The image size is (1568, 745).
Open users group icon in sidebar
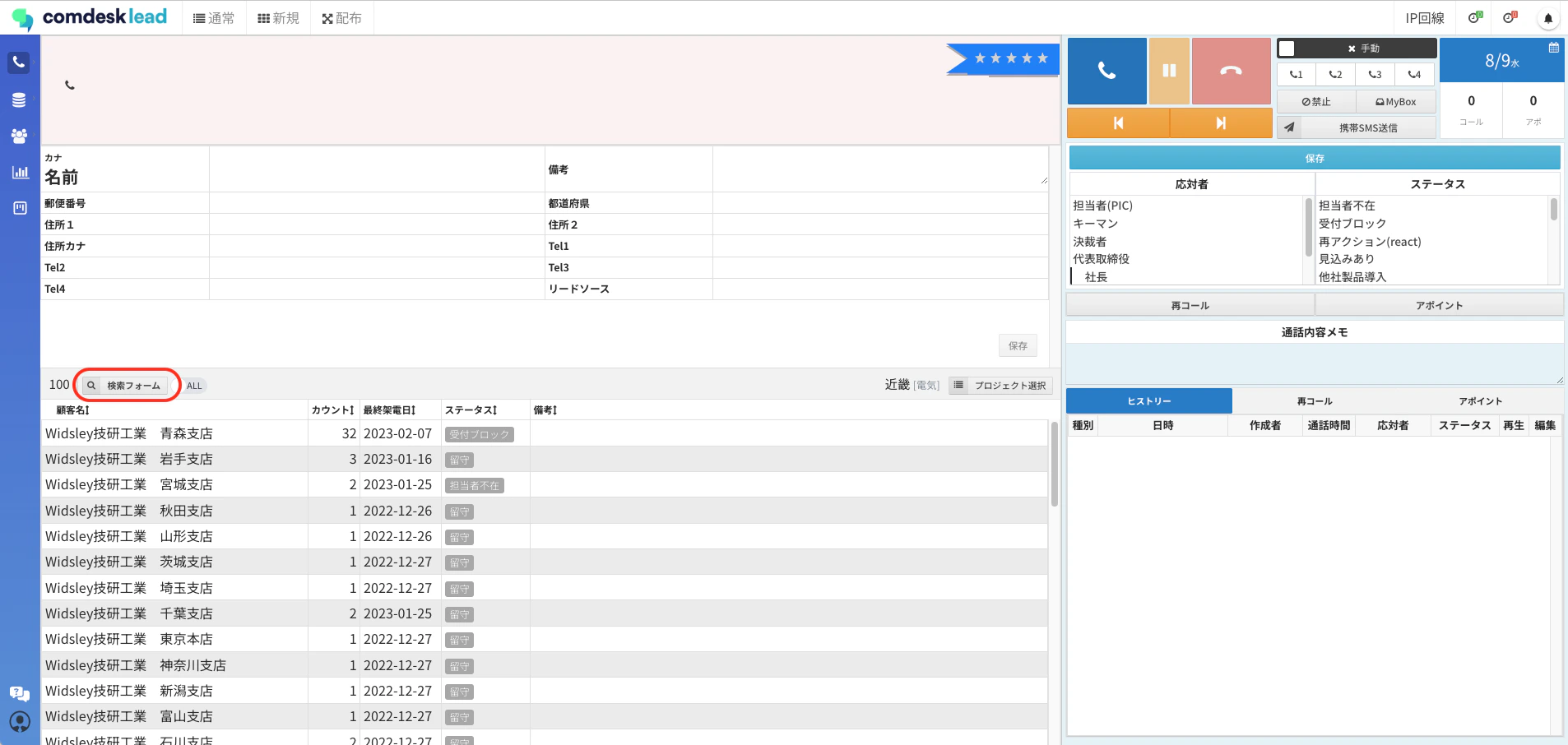[19, 136]
